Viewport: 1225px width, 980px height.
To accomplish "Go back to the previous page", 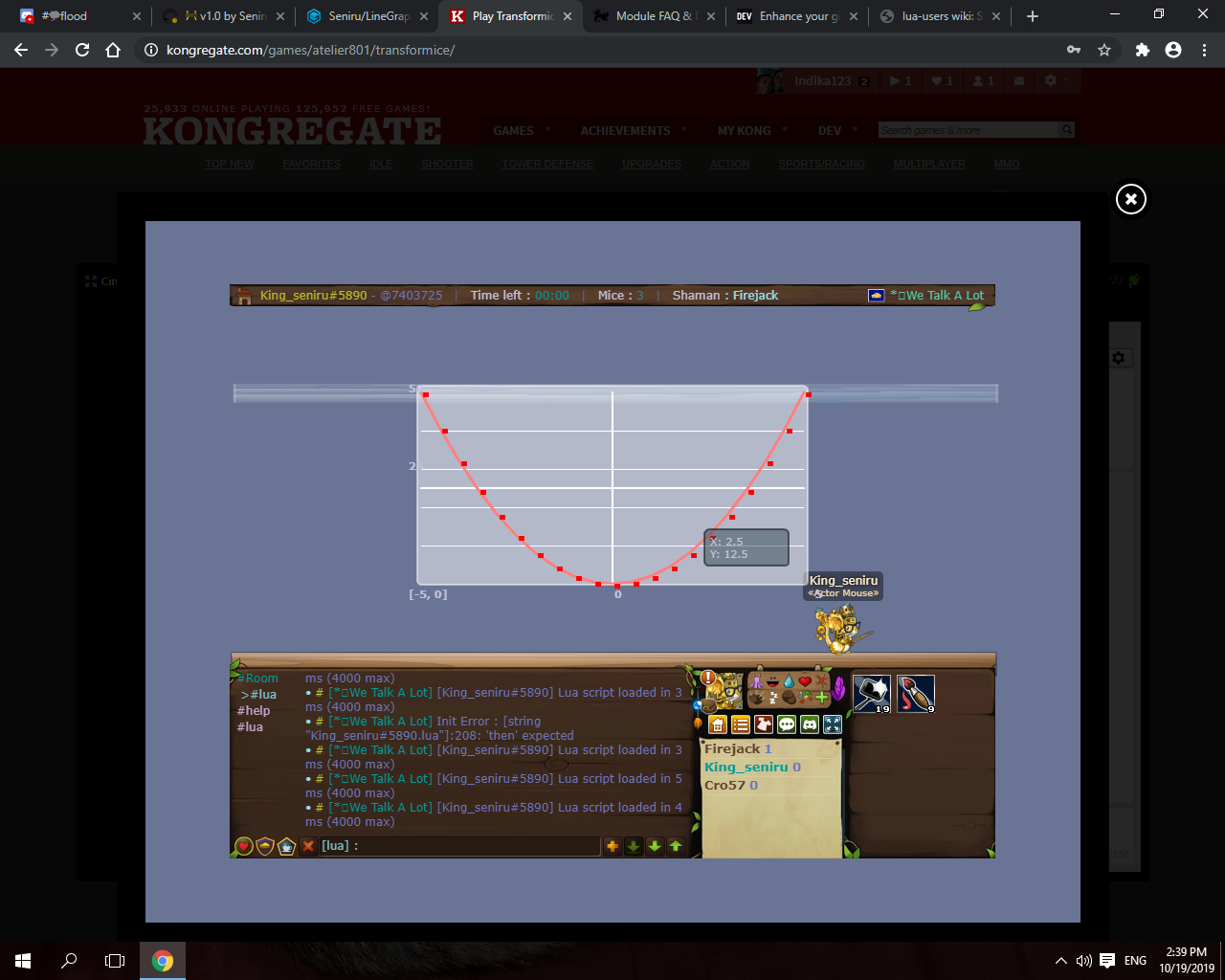I will click(x=21, y=50).
